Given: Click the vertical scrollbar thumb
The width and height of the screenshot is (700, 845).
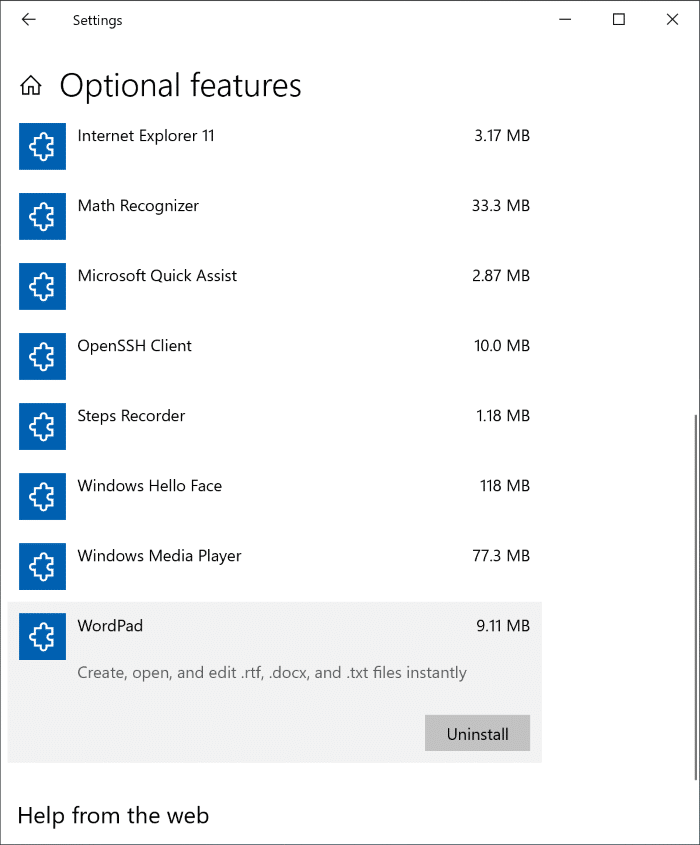Looking at the screenshot, I should [x=696, y=597].
